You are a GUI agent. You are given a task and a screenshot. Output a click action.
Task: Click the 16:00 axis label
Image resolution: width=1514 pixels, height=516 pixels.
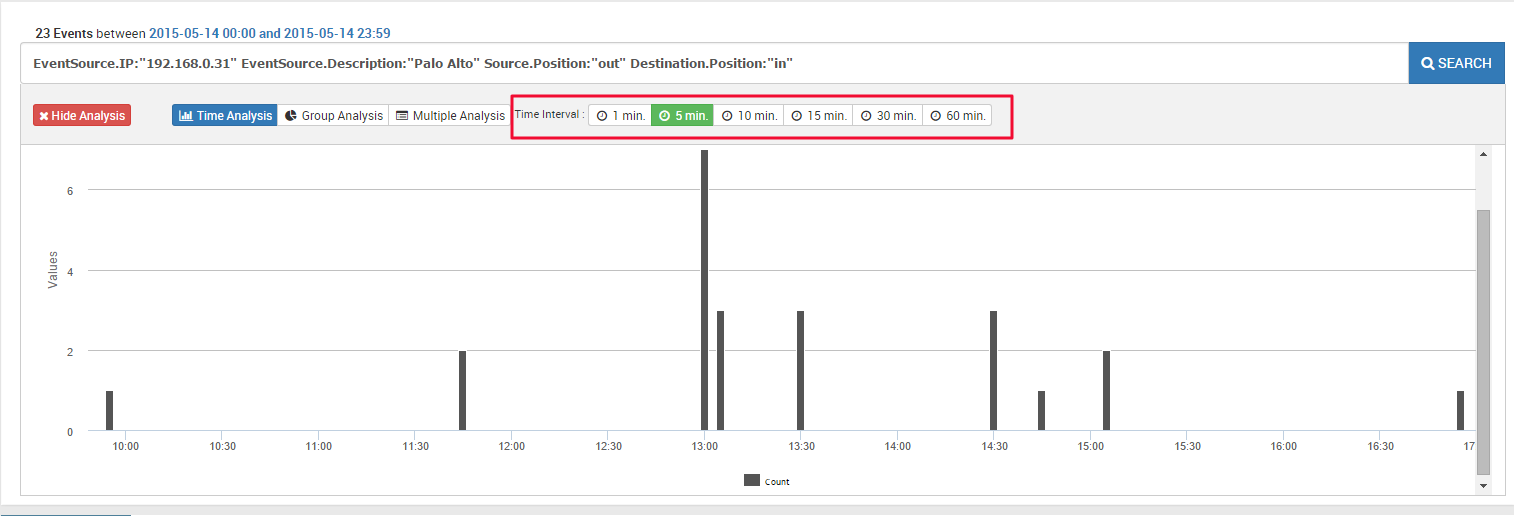click(1283, 447)
